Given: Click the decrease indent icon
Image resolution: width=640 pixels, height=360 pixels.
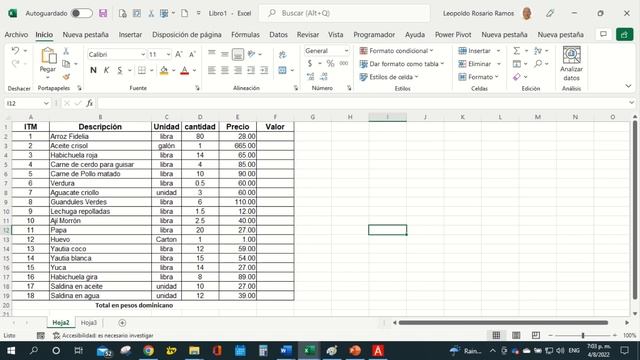Looking at the screenshot, I should point(251,70).
